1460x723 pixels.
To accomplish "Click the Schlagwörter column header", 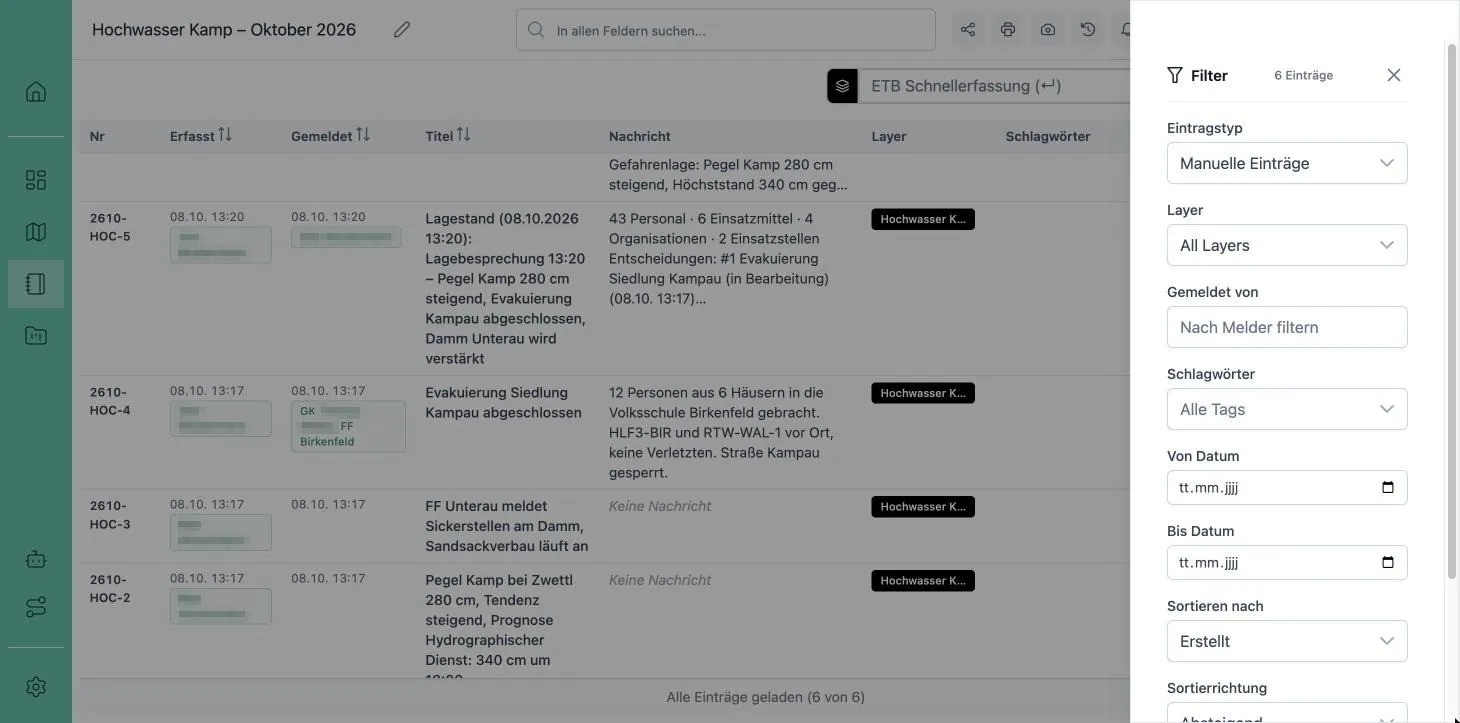I will [x=1048, y=136].
